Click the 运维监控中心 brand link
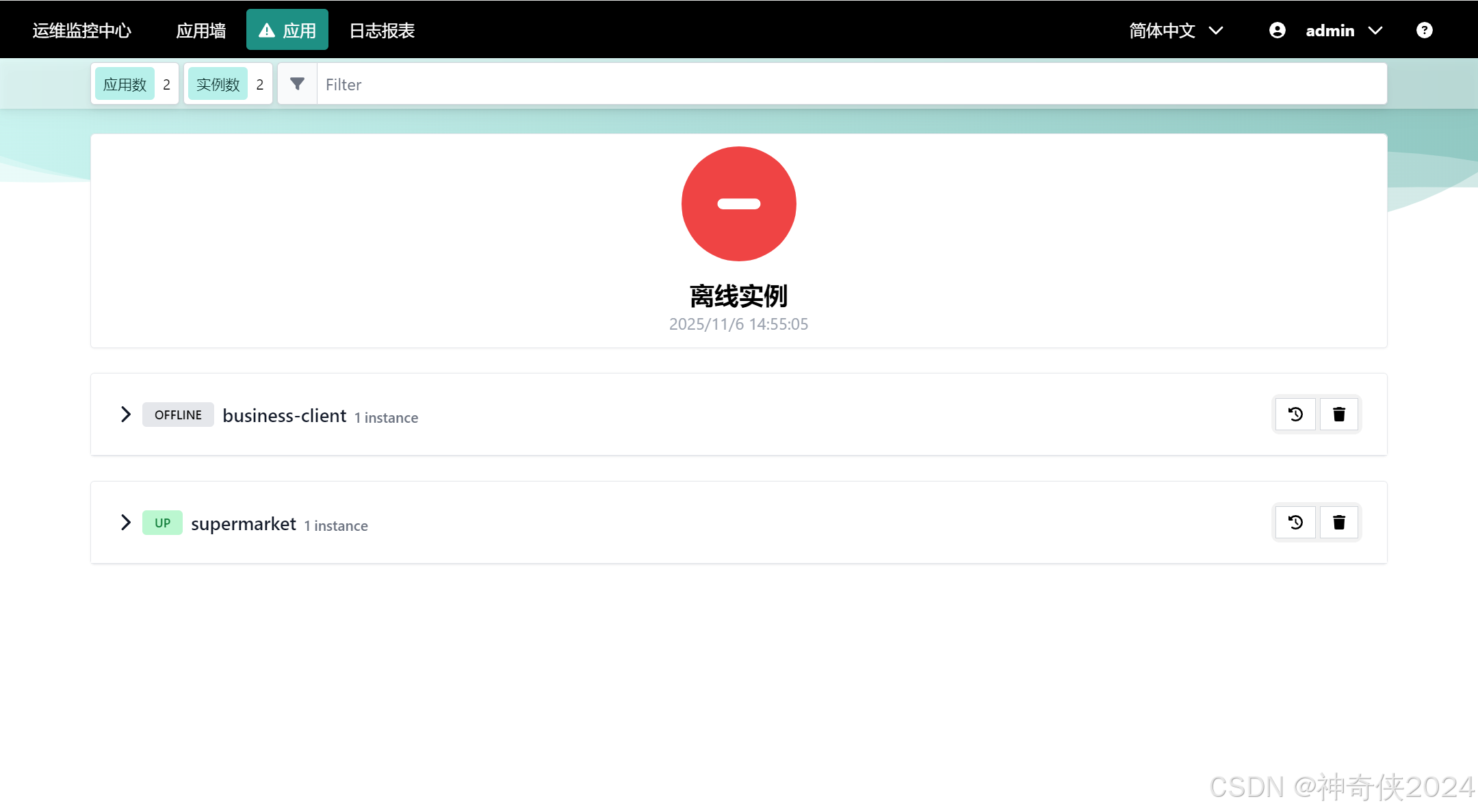The image size is (1478, 812). click(81, 31)
